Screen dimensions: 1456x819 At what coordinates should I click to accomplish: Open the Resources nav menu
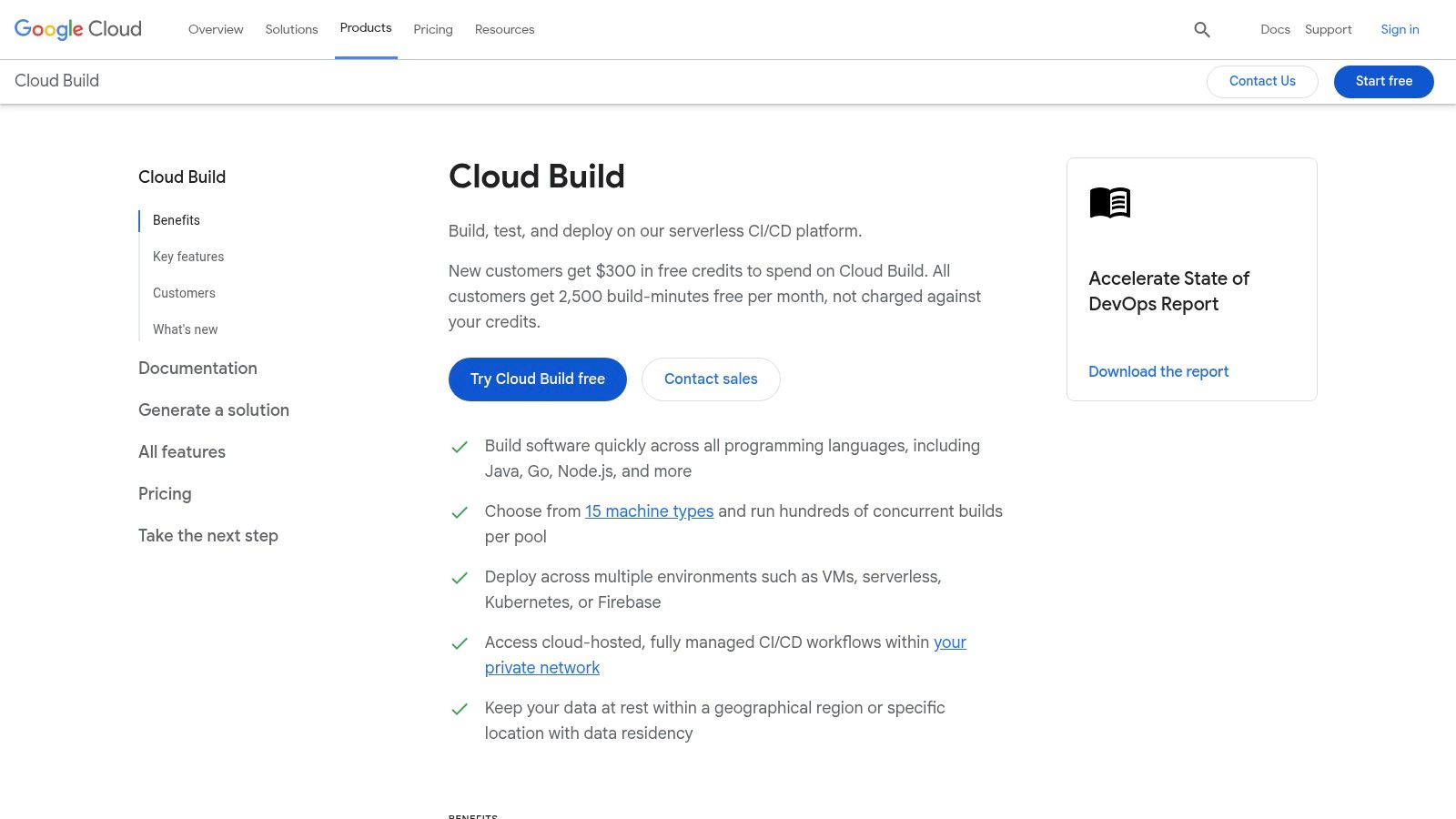pyautogui.click(x=504, y=29)
